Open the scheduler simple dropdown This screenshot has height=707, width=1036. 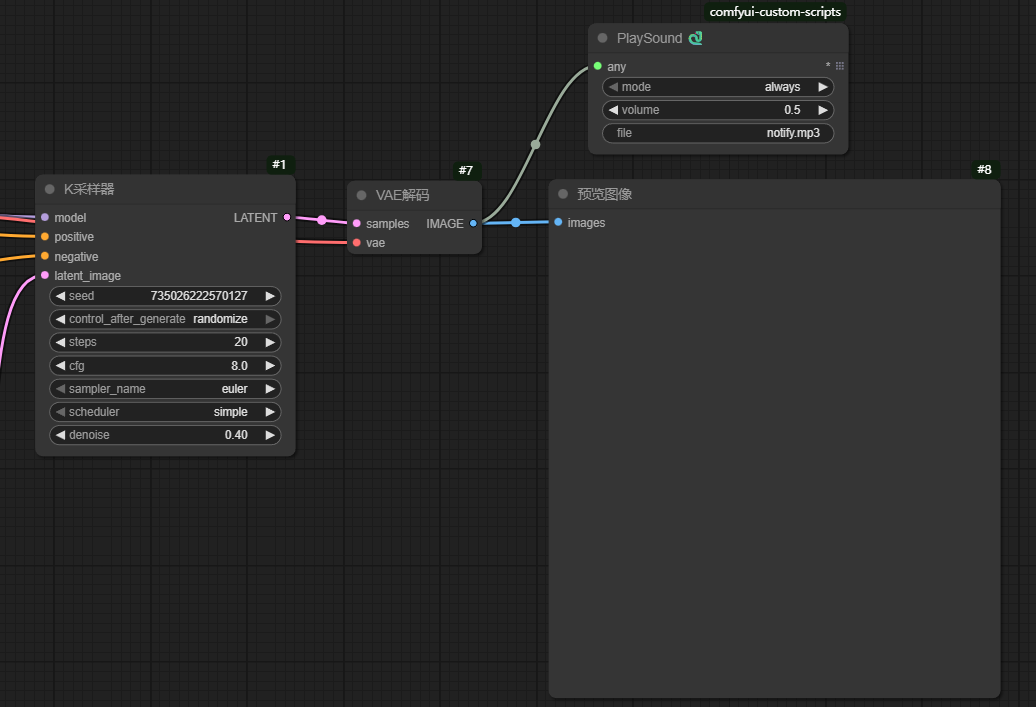click(165, 412)
